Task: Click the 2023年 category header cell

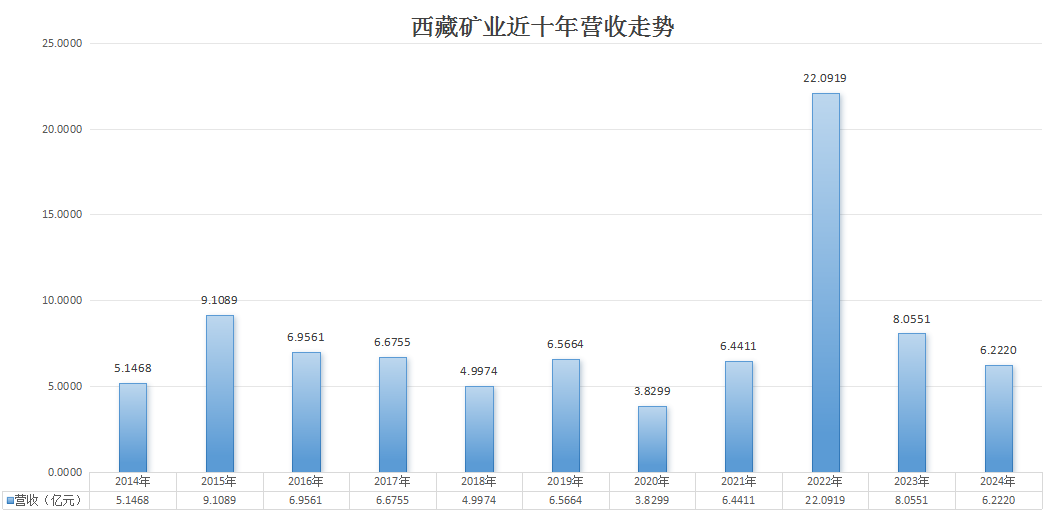Action: point(912,482)
